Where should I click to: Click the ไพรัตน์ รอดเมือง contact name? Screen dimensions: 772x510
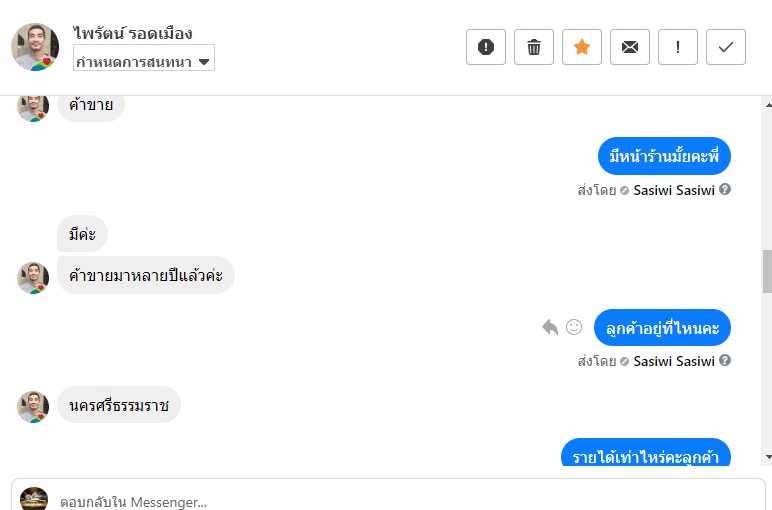click(x=133, y=33)
